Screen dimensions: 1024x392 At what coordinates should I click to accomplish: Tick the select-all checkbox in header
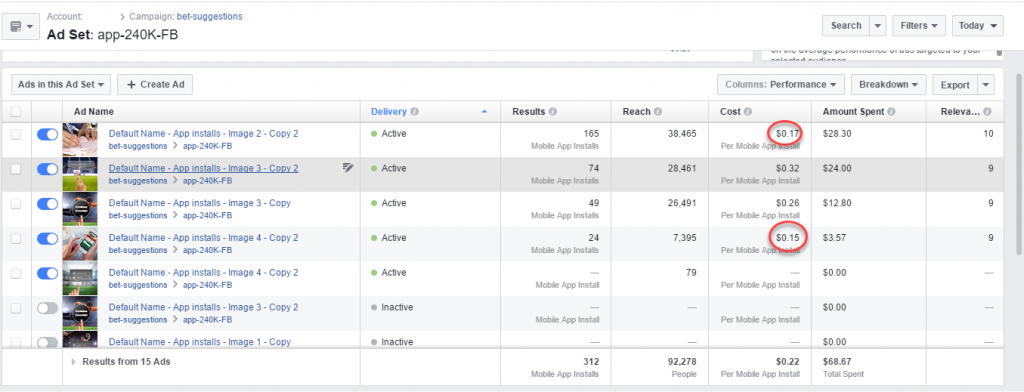pyautogui.click(x=16, y=112)
